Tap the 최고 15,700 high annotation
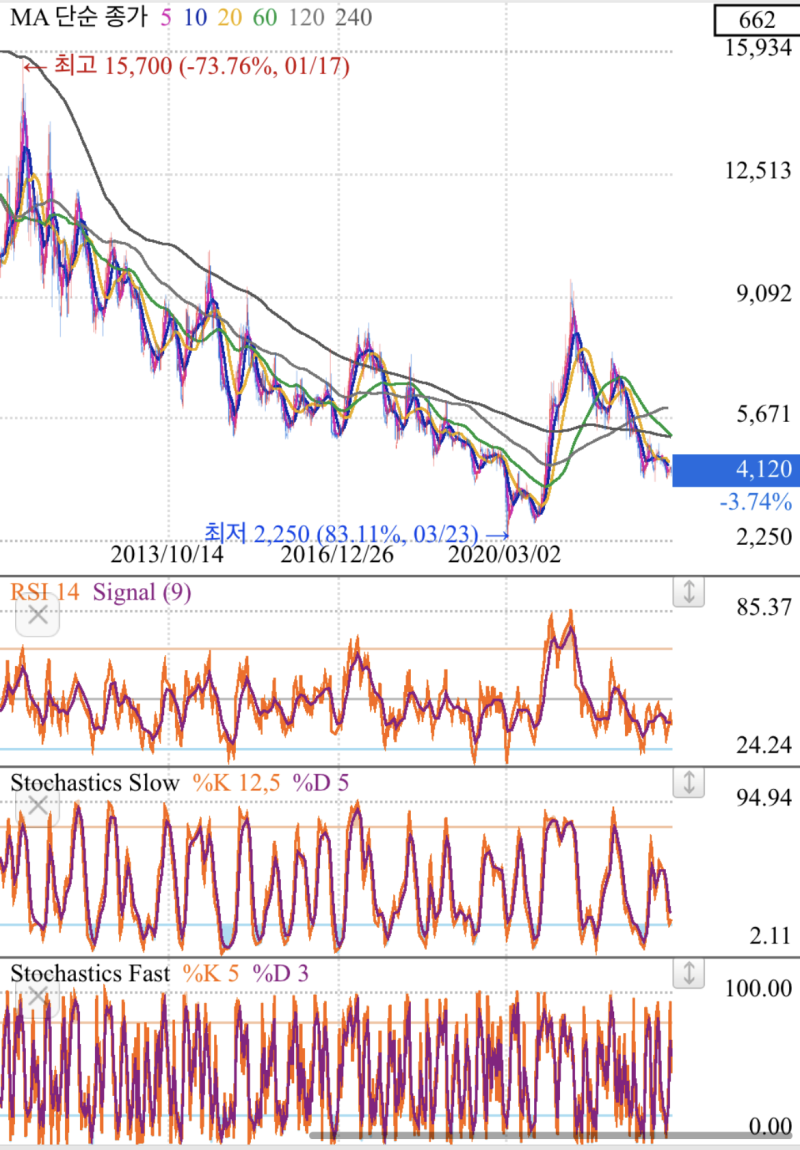The height and width of the screenshot is (1150, 800). coord(186,66)
